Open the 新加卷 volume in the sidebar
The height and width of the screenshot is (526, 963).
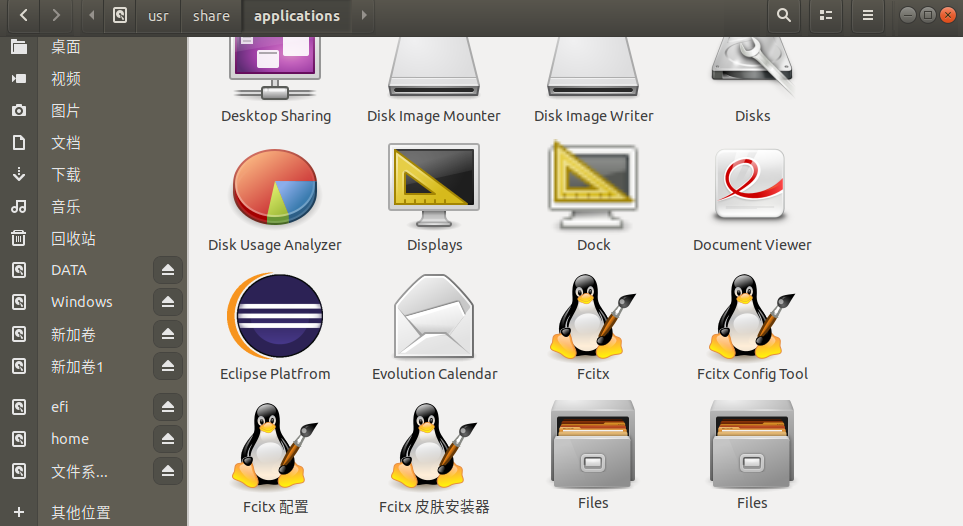point(73,334)
